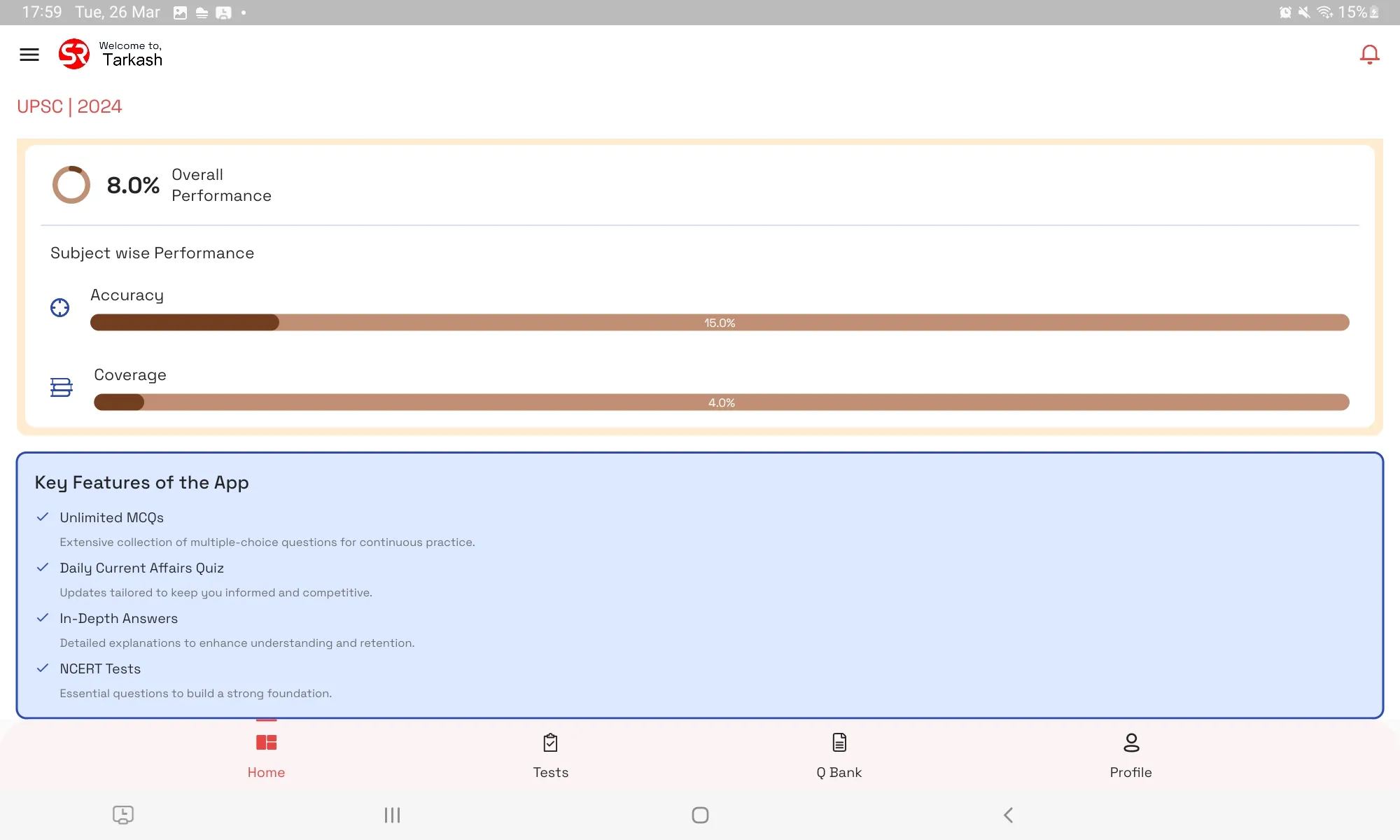Select the In-Depth Answers feature entry
This screenshot has height=840, width=1400.
click(x=118, y=618)
